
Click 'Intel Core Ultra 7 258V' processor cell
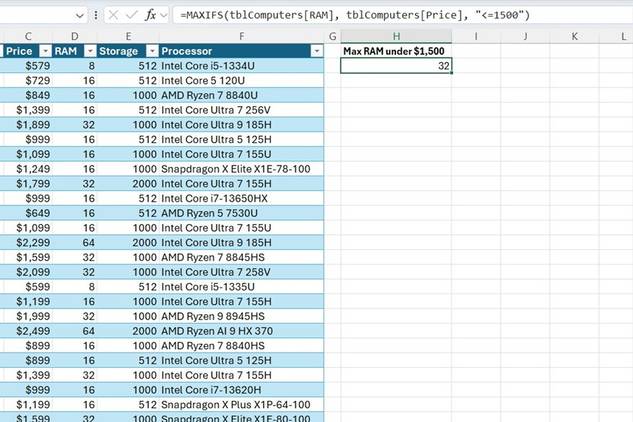[241, 272]
